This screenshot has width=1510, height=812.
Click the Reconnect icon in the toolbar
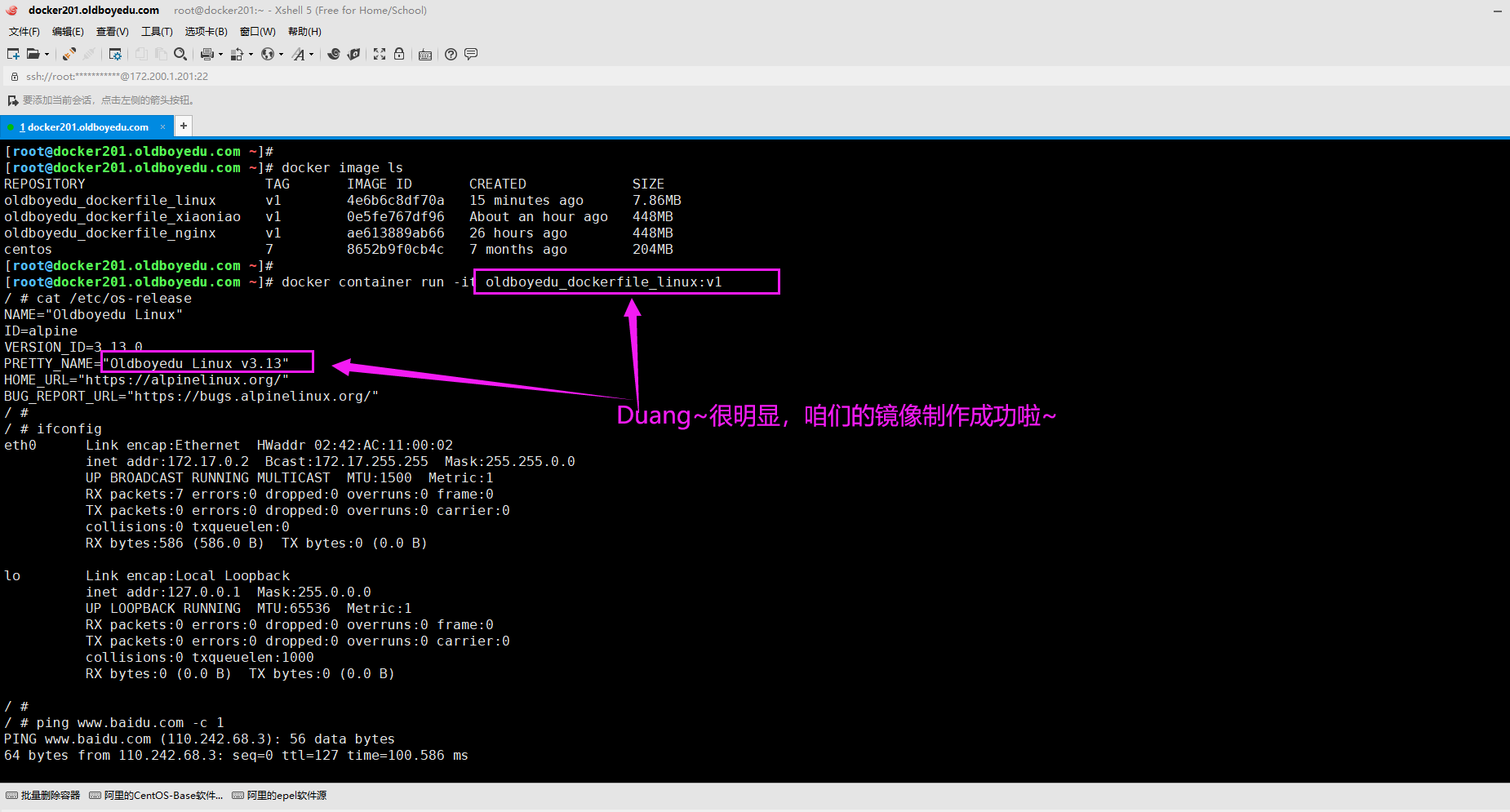(69, 54)
